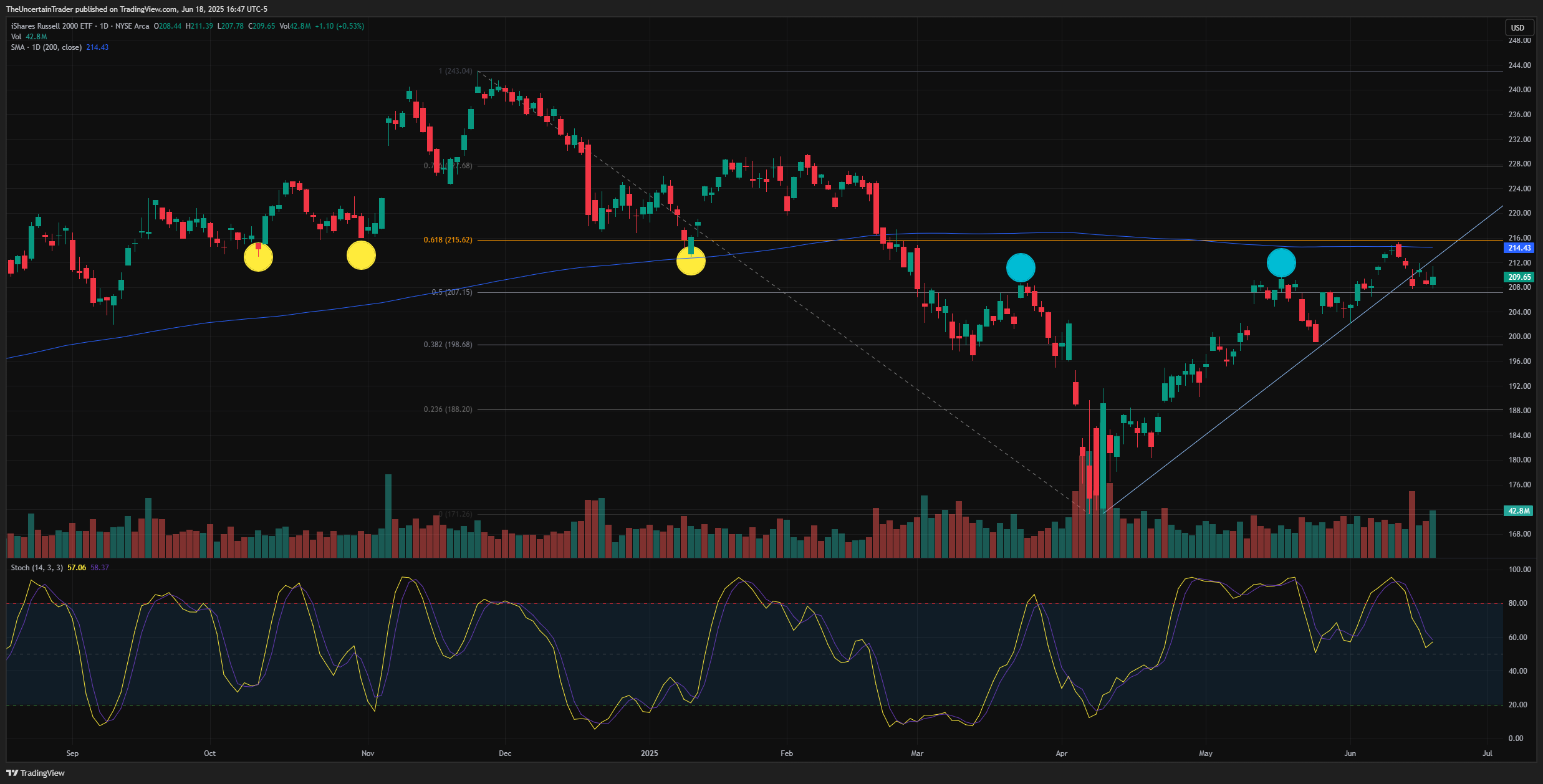Select the Stoch (14, 3, 3) indicator legend
The height and width of the screenshot is (784, 1543).
pos(37,568)
